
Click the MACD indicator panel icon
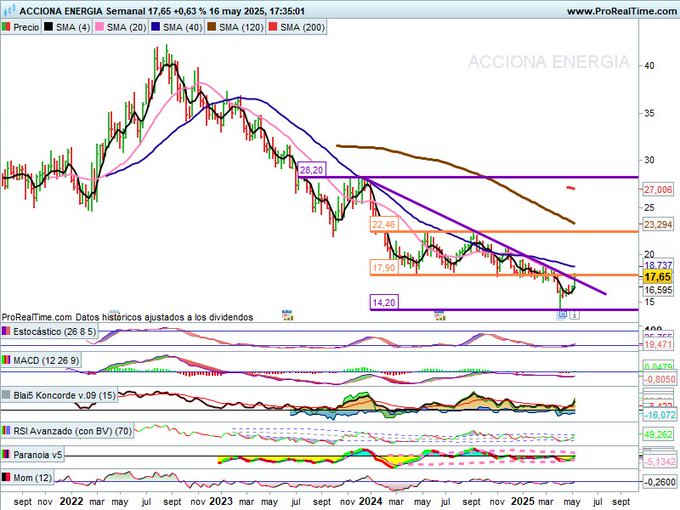(6, 360)
